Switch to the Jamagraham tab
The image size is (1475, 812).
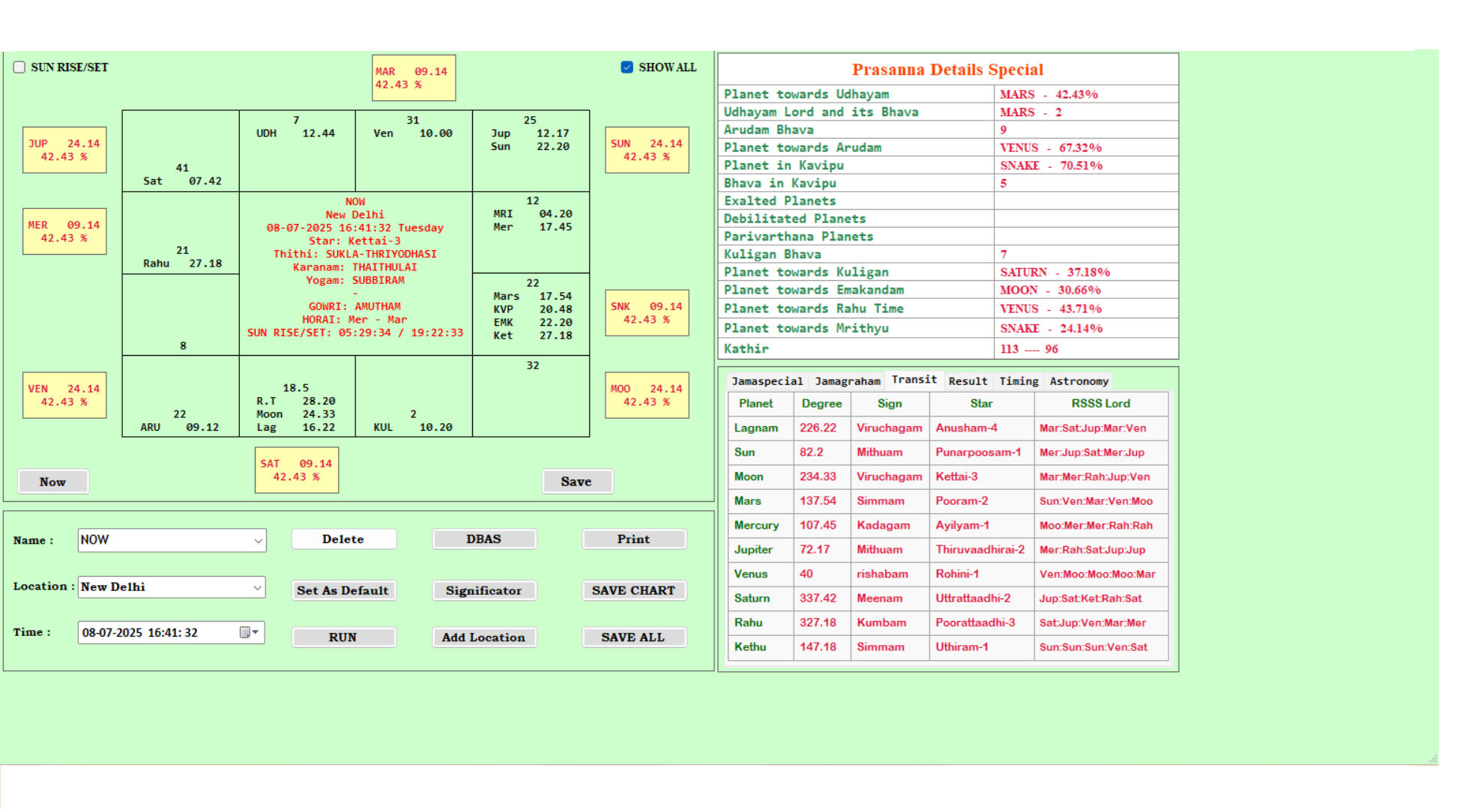pos(848,381)
